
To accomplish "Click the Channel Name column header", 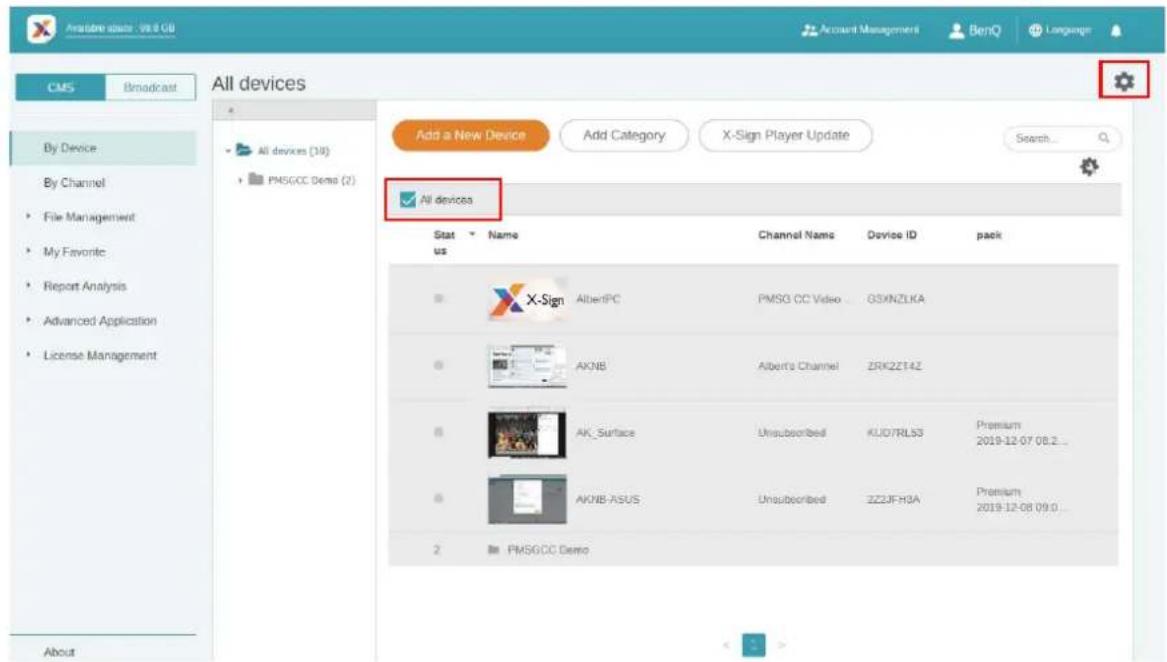I will pyautogui.click(x=796, y=235).
